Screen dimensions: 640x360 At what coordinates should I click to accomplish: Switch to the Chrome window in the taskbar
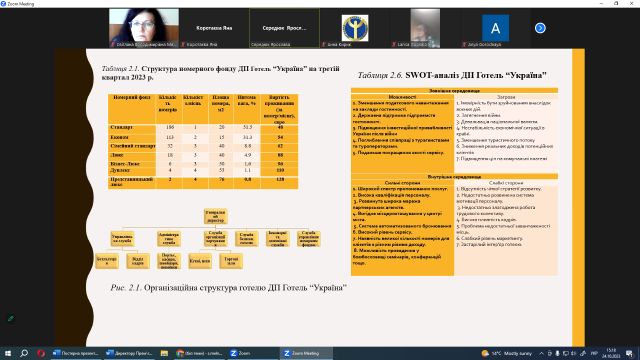coord(199,353)
